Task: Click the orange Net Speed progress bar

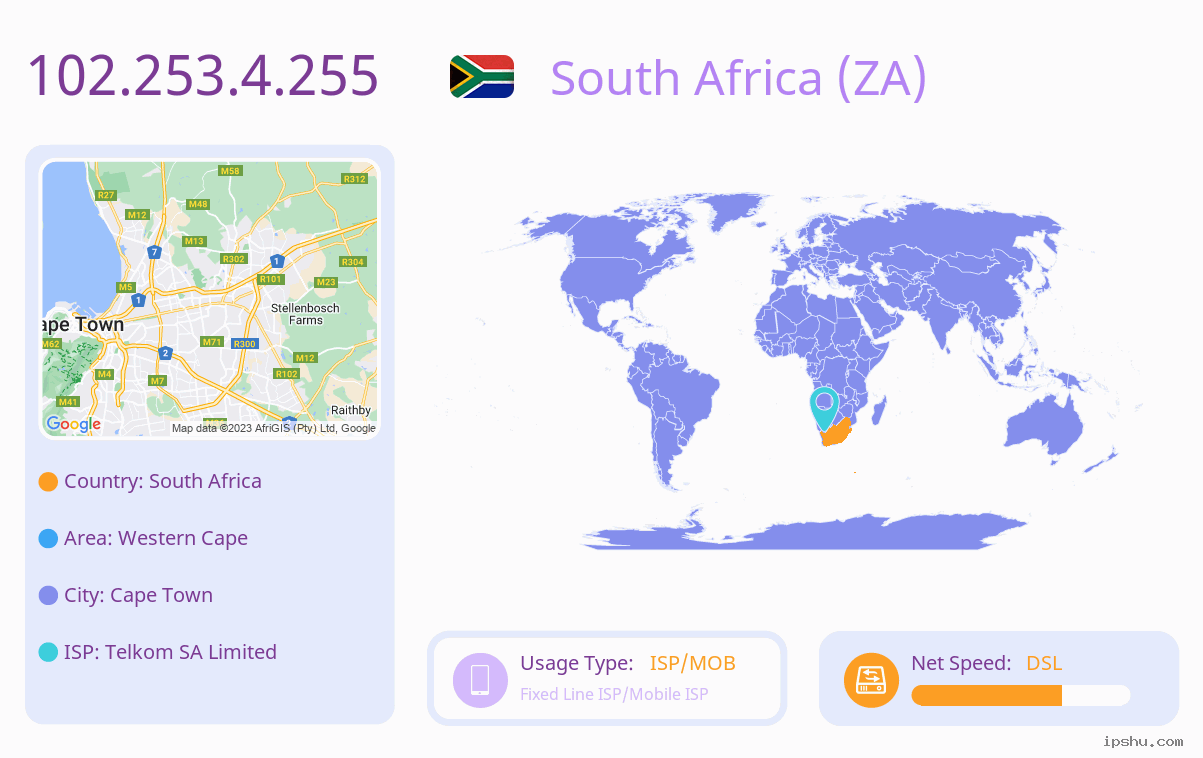Action: (1021, 695)
